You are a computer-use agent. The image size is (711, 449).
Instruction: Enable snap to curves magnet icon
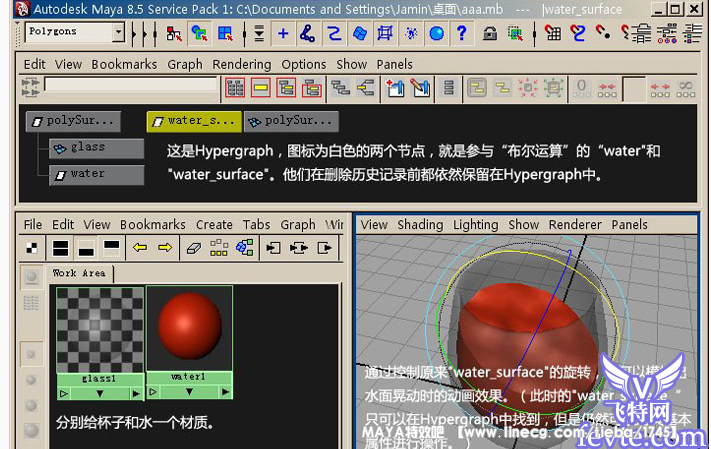click(578, 33)
